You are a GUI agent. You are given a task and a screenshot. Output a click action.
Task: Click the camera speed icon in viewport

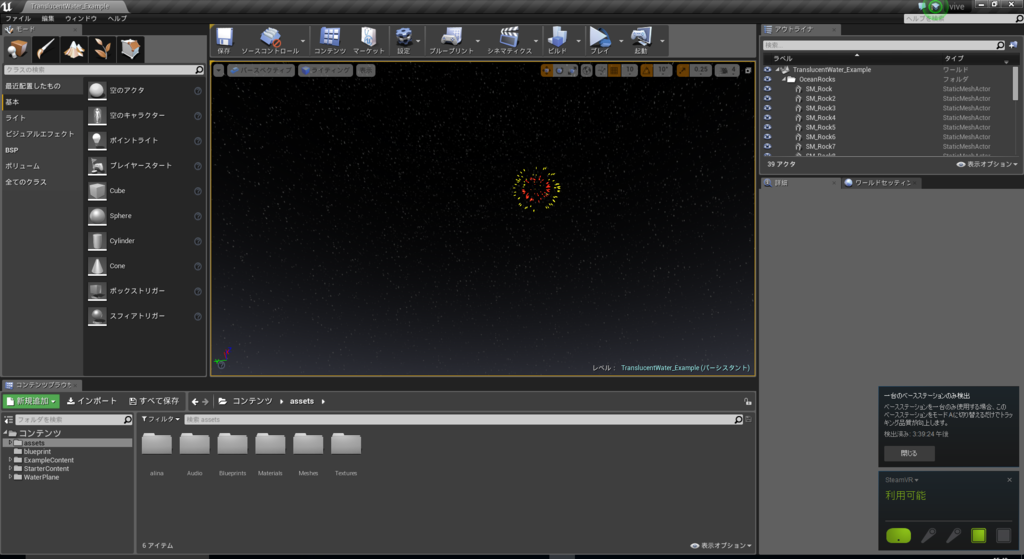(727, 70)
